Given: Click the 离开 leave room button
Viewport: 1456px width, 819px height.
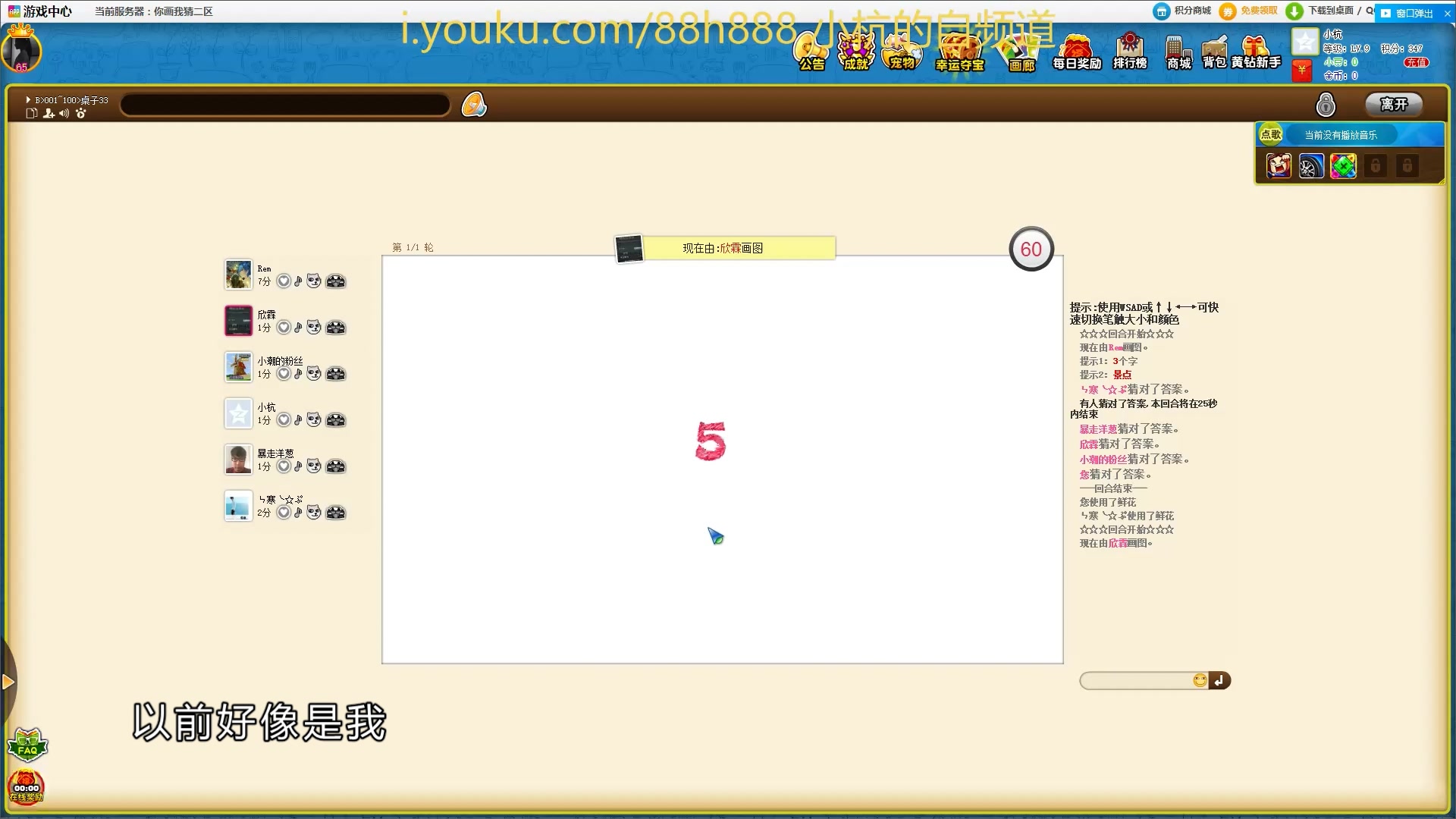Looking at the screenshot, I should pyautogui.click(x=1394, y=104).
